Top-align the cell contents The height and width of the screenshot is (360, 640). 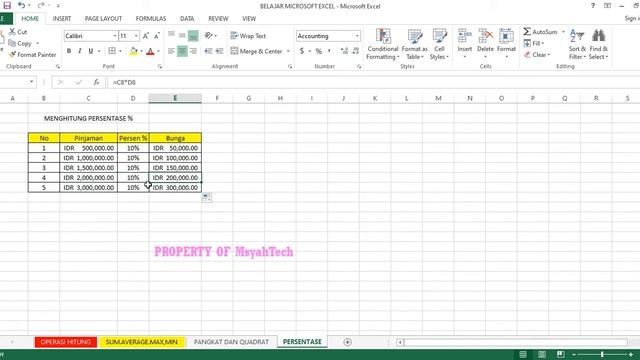pos(171,36)
